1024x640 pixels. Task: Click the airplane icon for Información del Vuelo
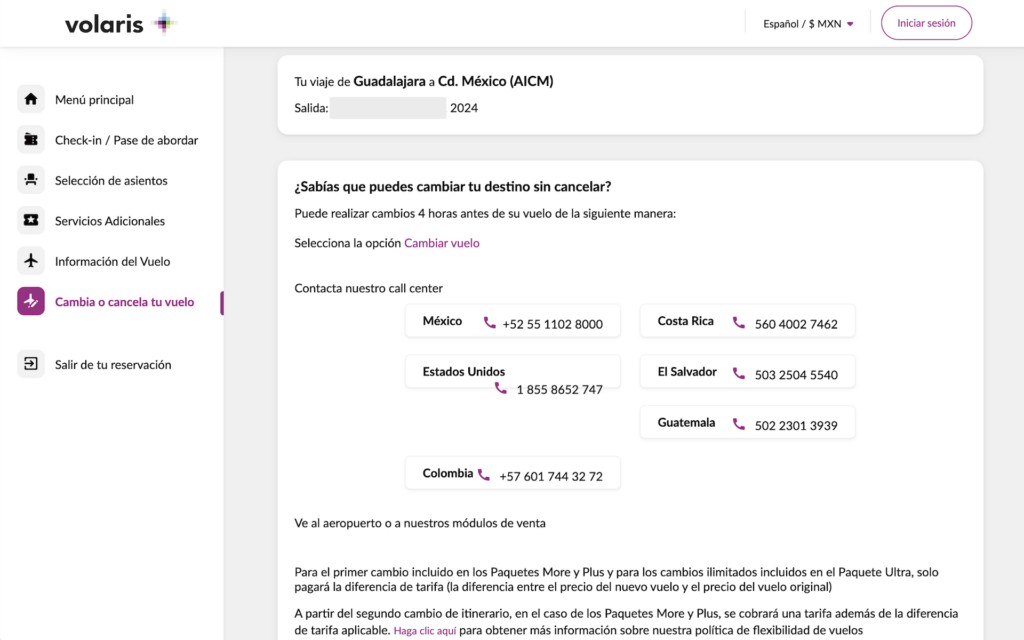click(x=31, y=261)
